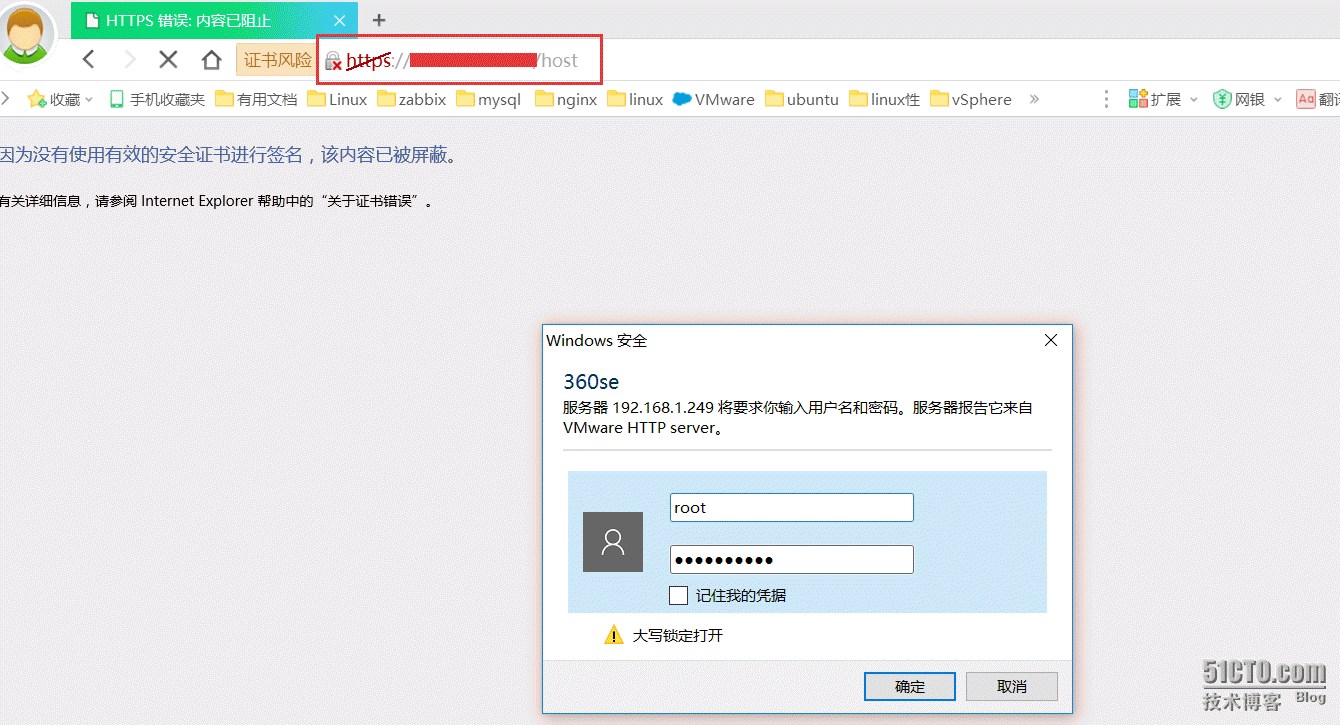The width and height of the screenshot is (1340, 725).
Task: Open the zabbix bookmark folder
Action: coord(411,99)
